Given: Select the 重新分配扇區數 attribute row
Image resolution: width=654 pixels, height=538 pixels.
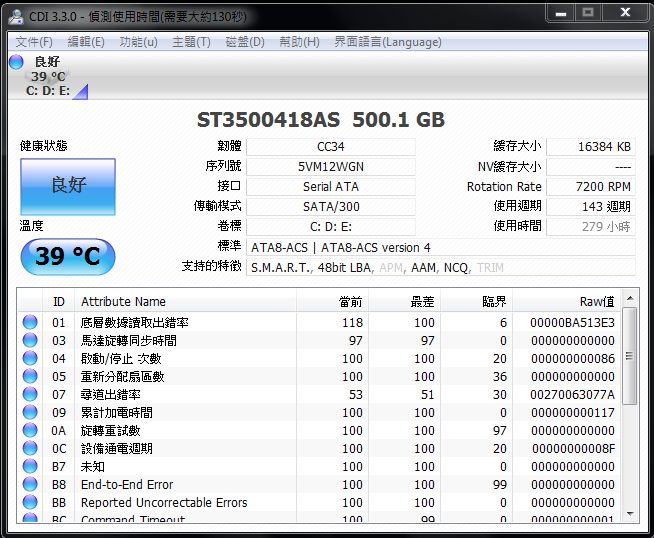Looking at the screenshot, I should (x=319, y=376).
